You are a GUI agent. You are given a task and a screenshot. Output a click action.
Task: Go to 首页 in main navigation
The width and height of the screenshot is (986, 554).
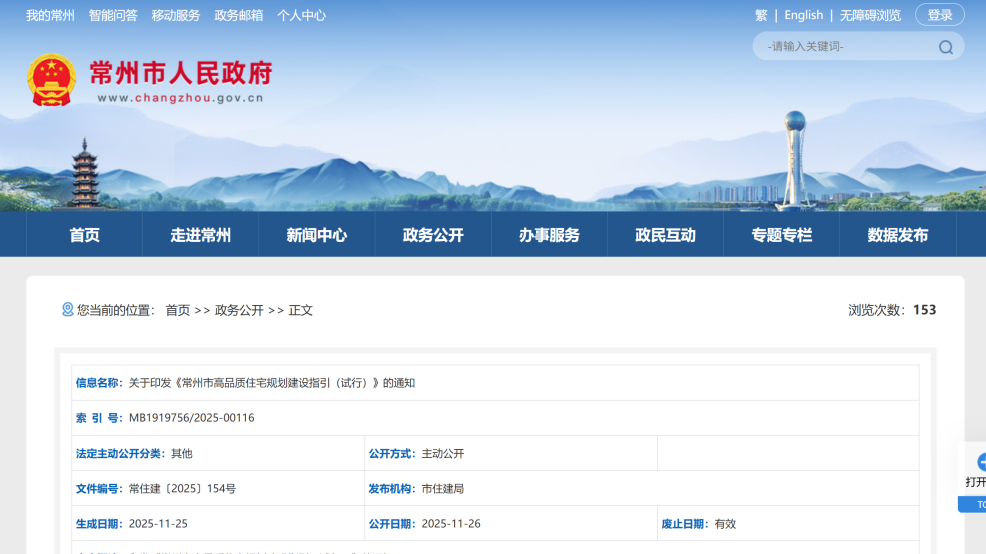(85, 235)
